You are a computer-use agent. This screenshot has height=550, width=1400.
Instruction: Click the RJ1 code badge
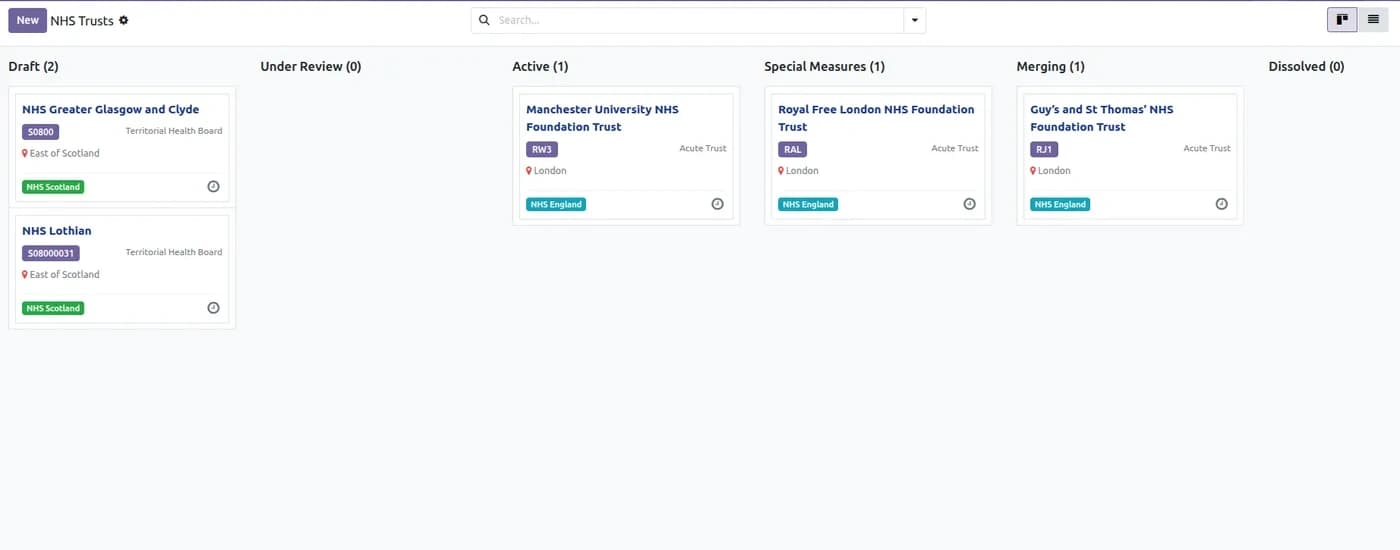(1044, 149)
